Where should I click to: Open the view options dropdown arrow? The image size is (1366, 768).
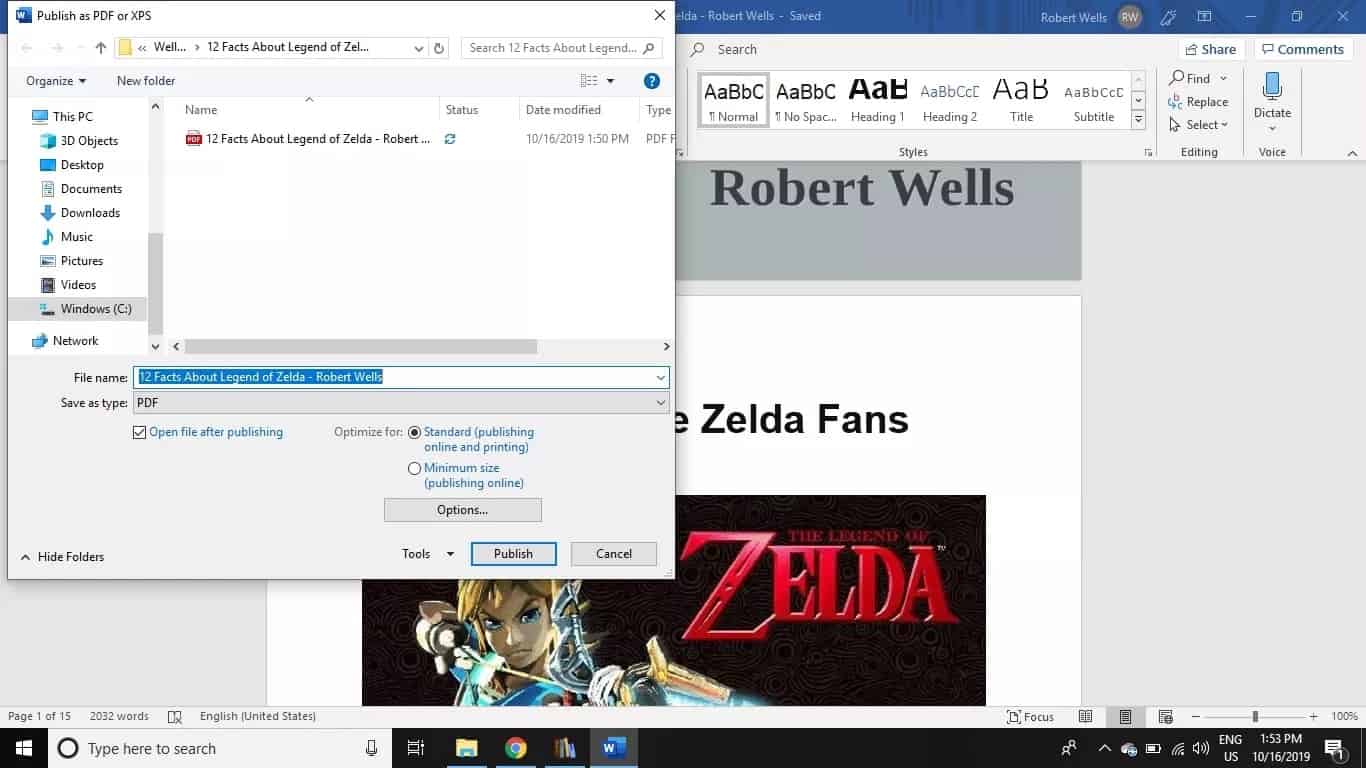coord(611,81)
